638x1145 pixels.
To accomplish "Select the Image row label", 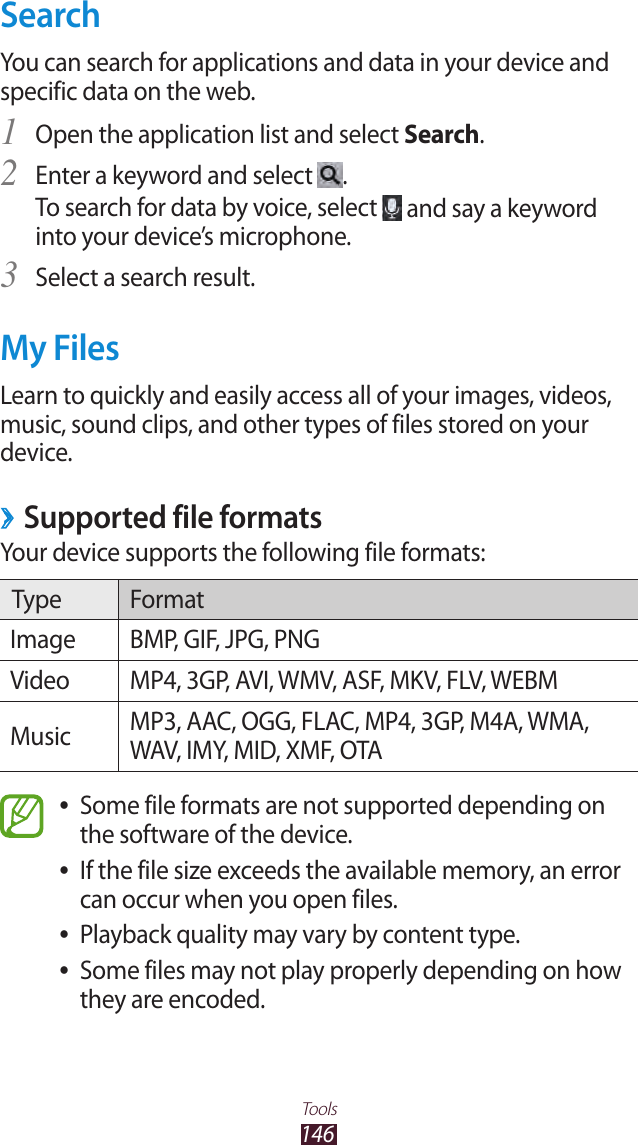I will click(43, 640).
